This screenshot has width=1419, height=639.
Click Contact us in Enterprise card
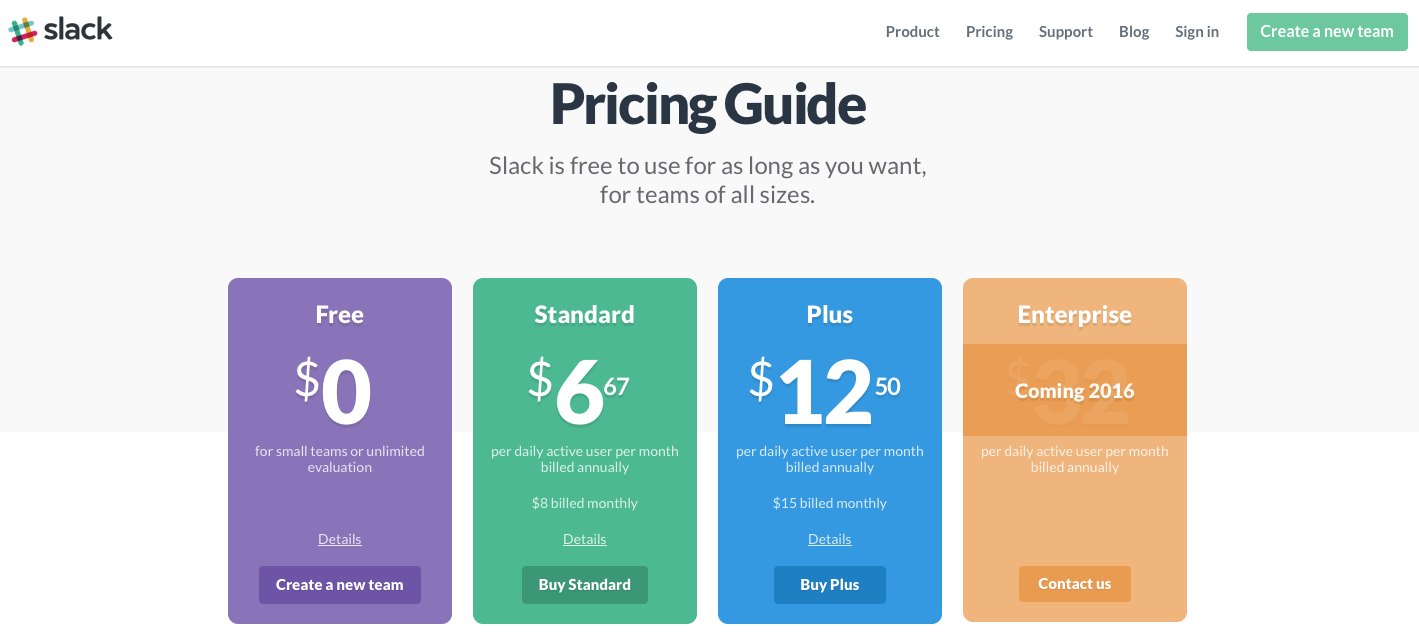[1075, 584]
